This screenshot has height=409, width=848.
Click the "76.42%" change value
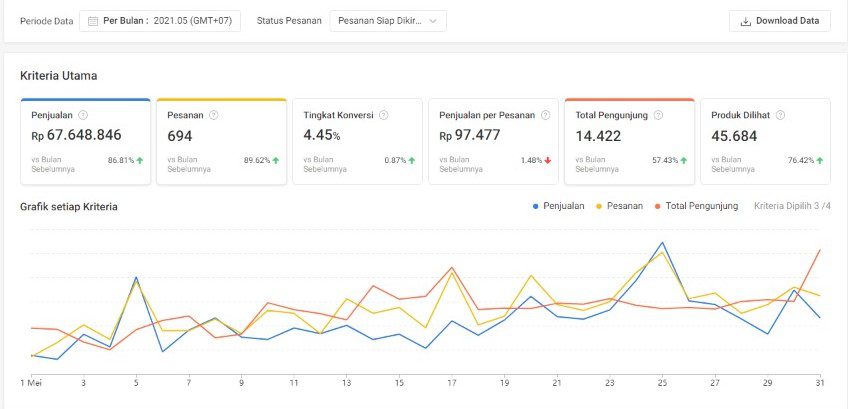pyautogui.click(x=801, y=160)
